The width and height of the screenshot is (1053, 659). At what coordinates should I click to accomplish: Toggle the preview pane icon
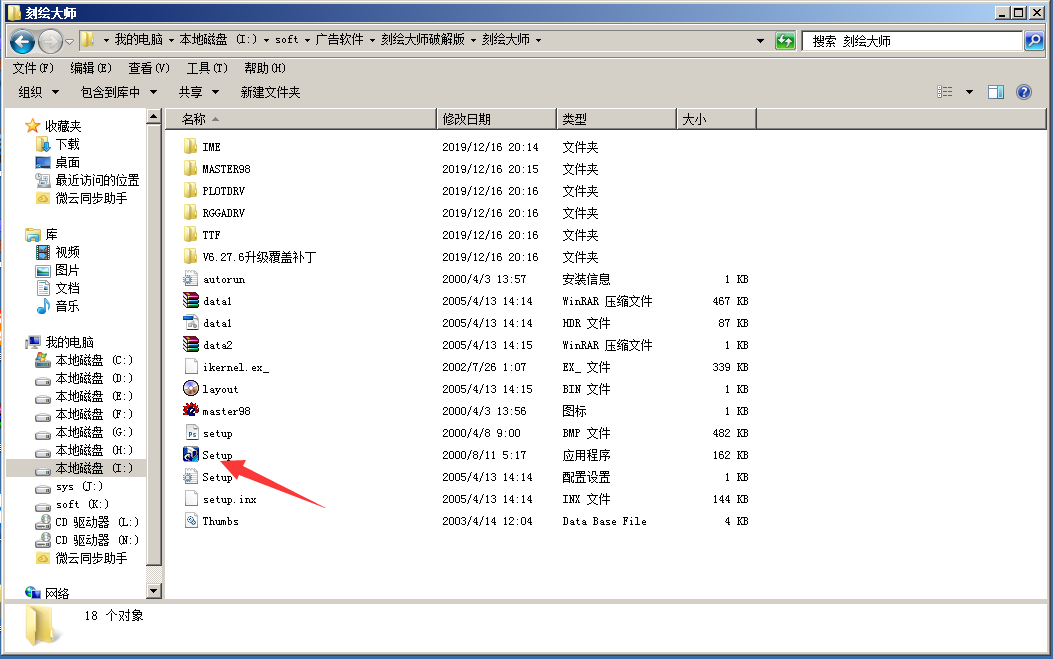coord(995,91)
